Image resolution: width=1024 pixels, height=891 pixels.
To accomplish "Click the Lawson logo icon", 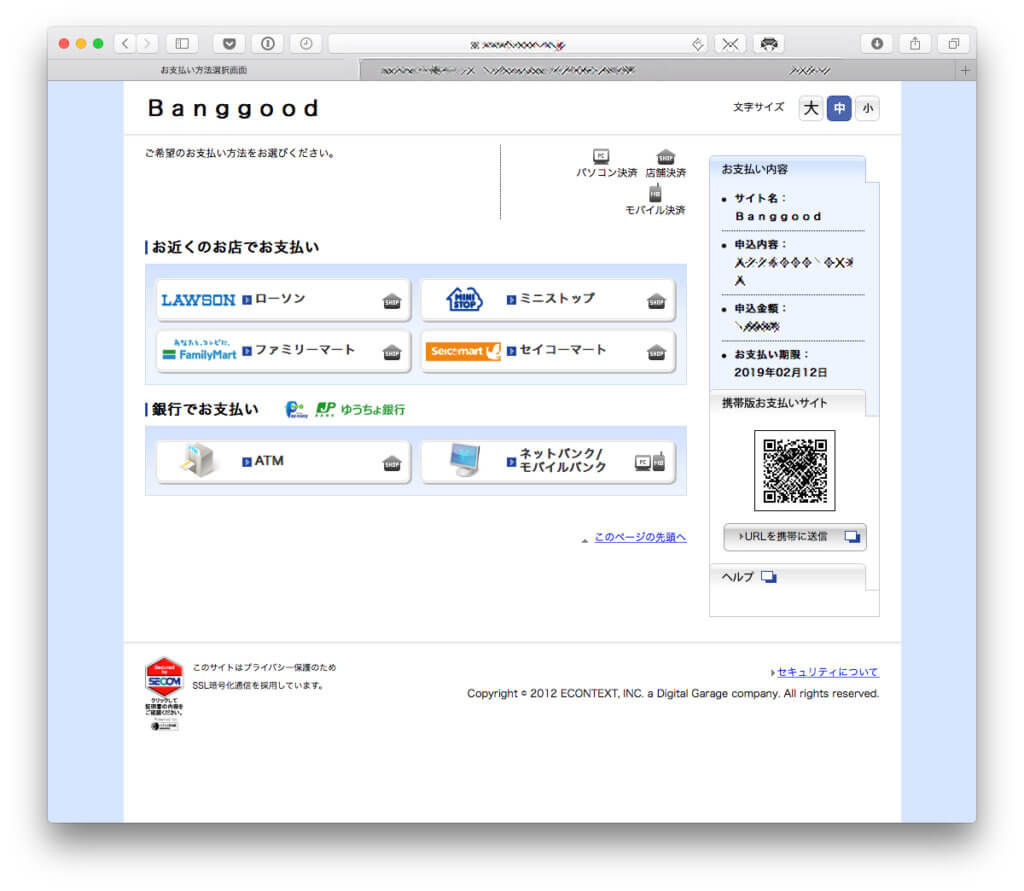I will pyautogui.click(x=198, y=300).
